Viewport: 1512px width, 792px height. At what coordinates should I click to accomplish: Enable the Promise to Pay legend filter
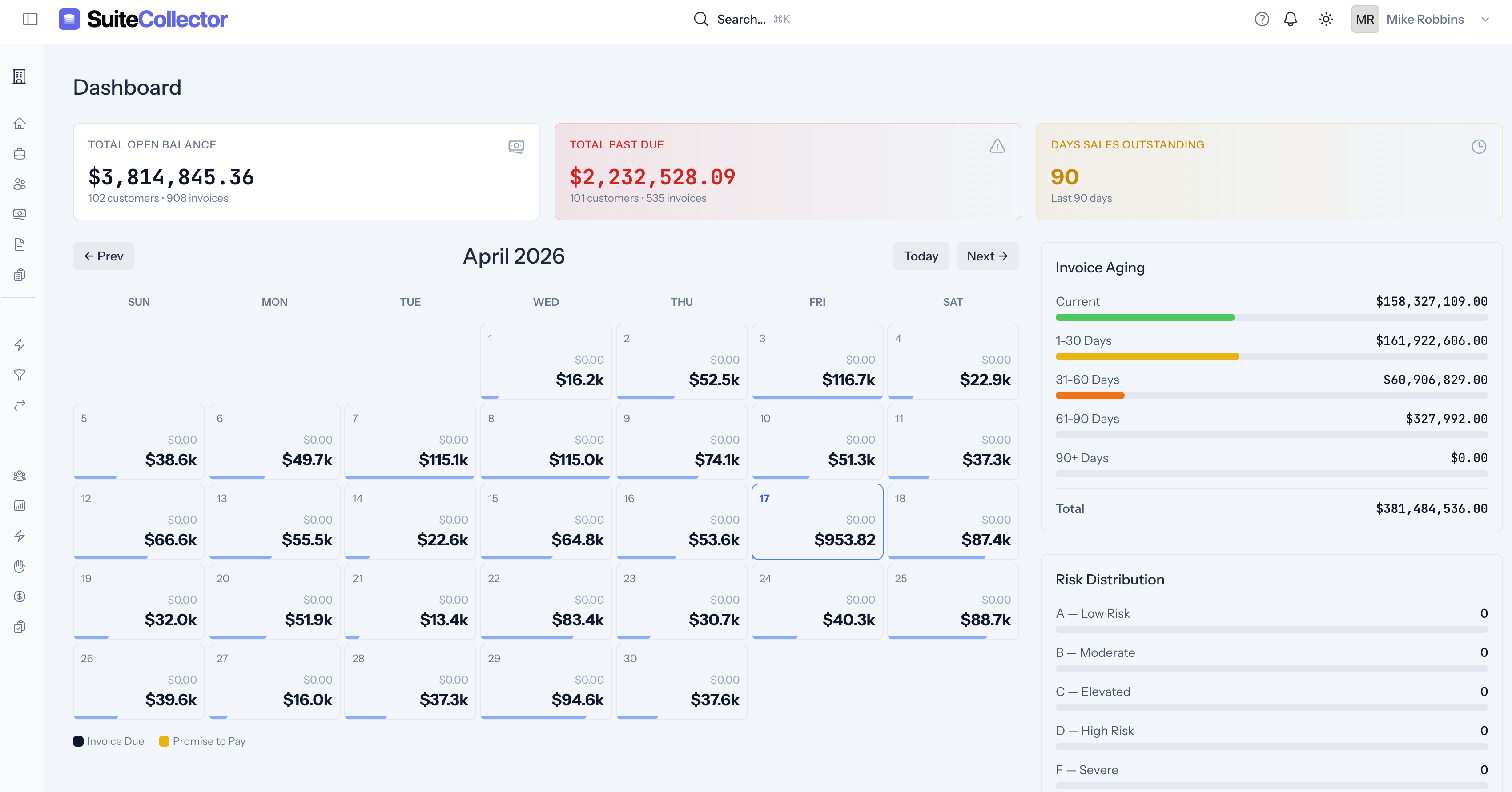click(201, 741)
